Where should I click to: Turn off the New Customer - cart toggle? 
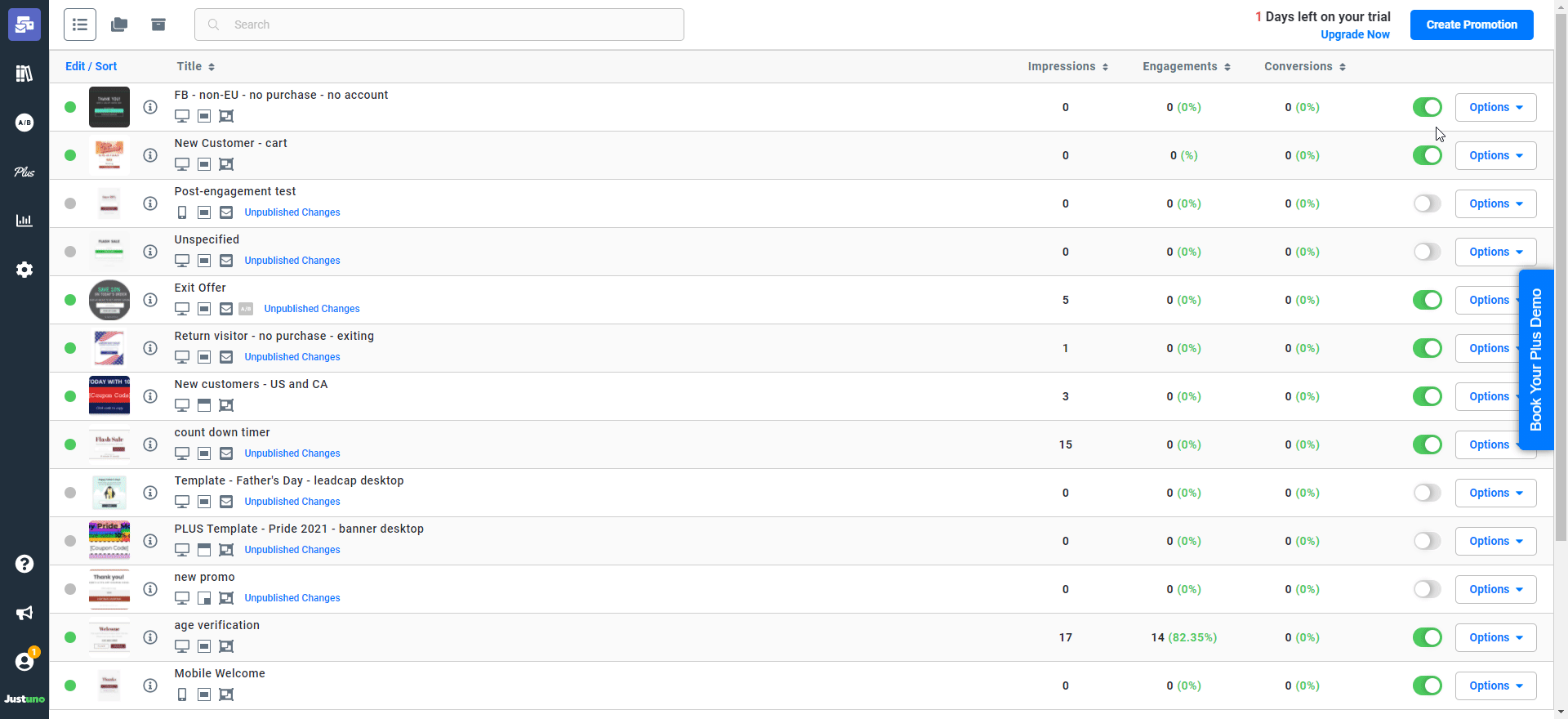pyautogui.click(x=1427, y=155)
